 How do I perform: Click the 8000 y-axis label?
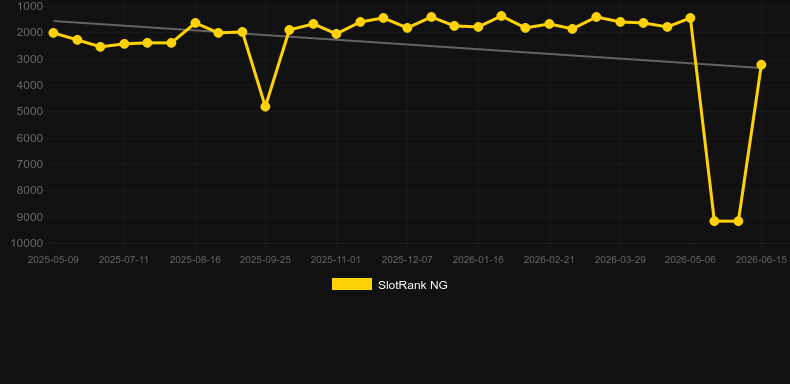click(x=30, y=190)
